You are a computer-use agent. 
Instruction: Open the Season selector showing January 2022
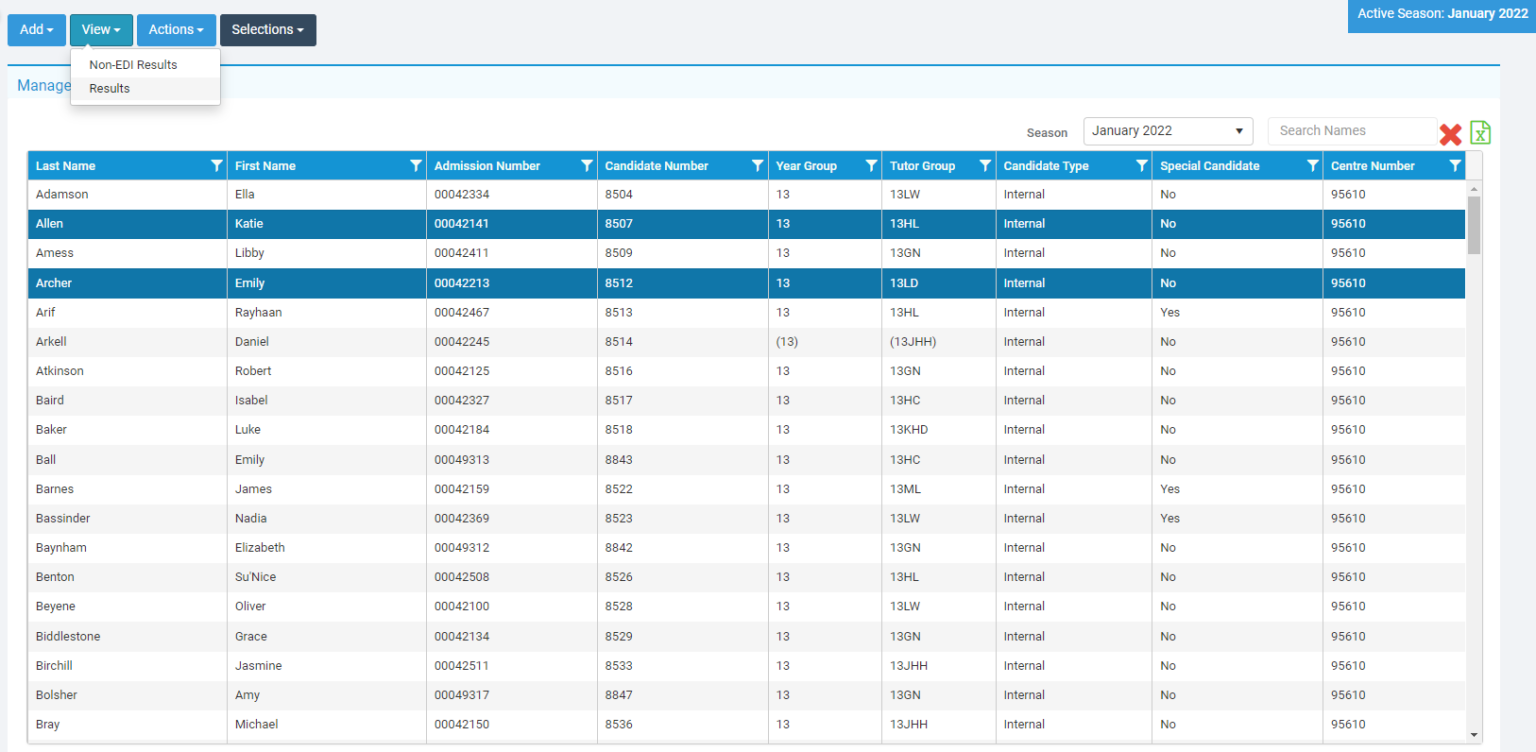(1167, 130)
